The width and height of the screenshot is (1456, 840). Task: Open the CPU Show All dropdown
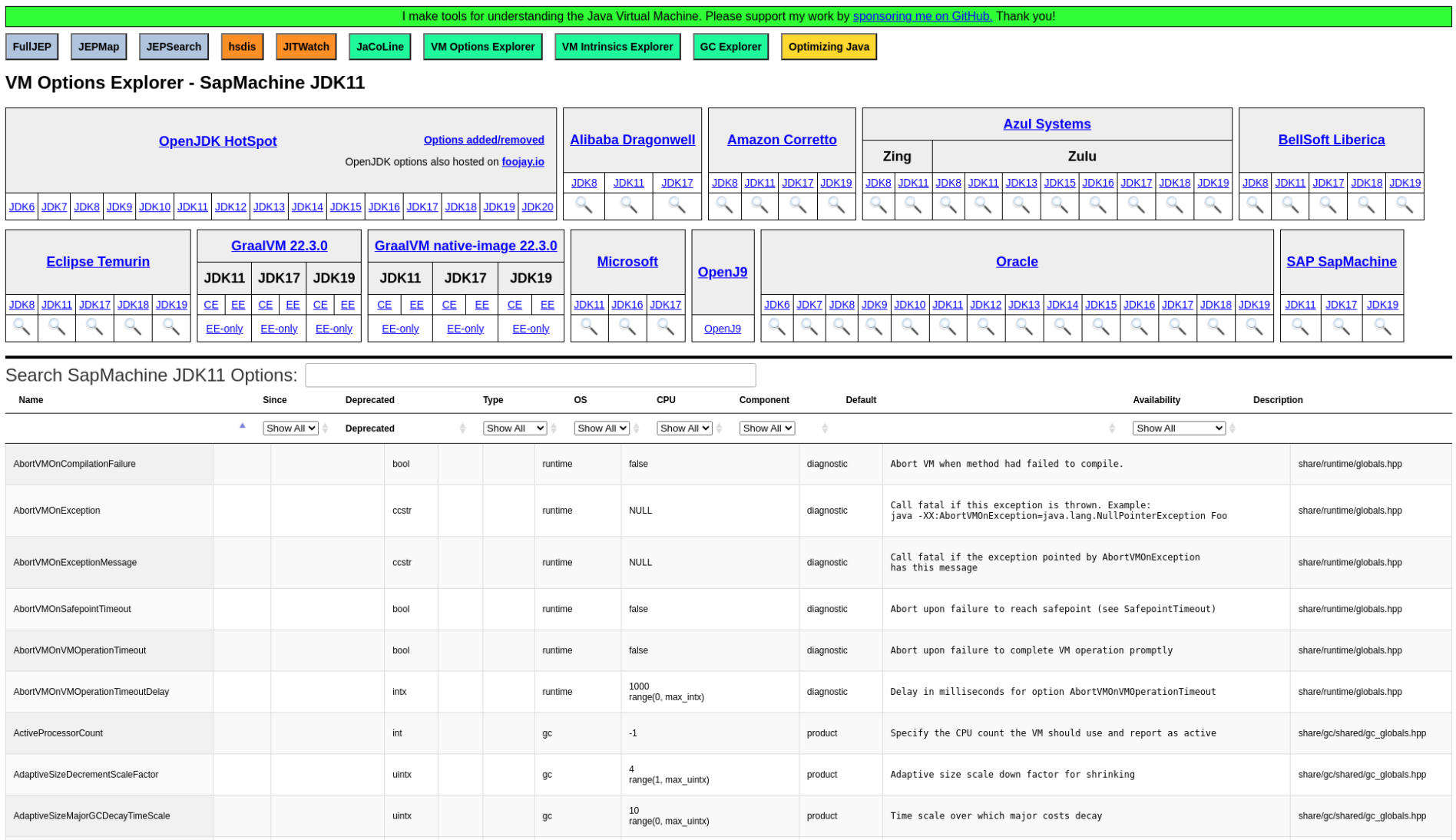point(684,428)
